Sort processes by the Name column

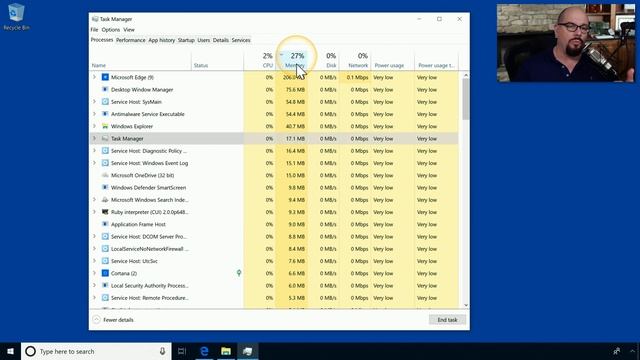tap(140, 60)
